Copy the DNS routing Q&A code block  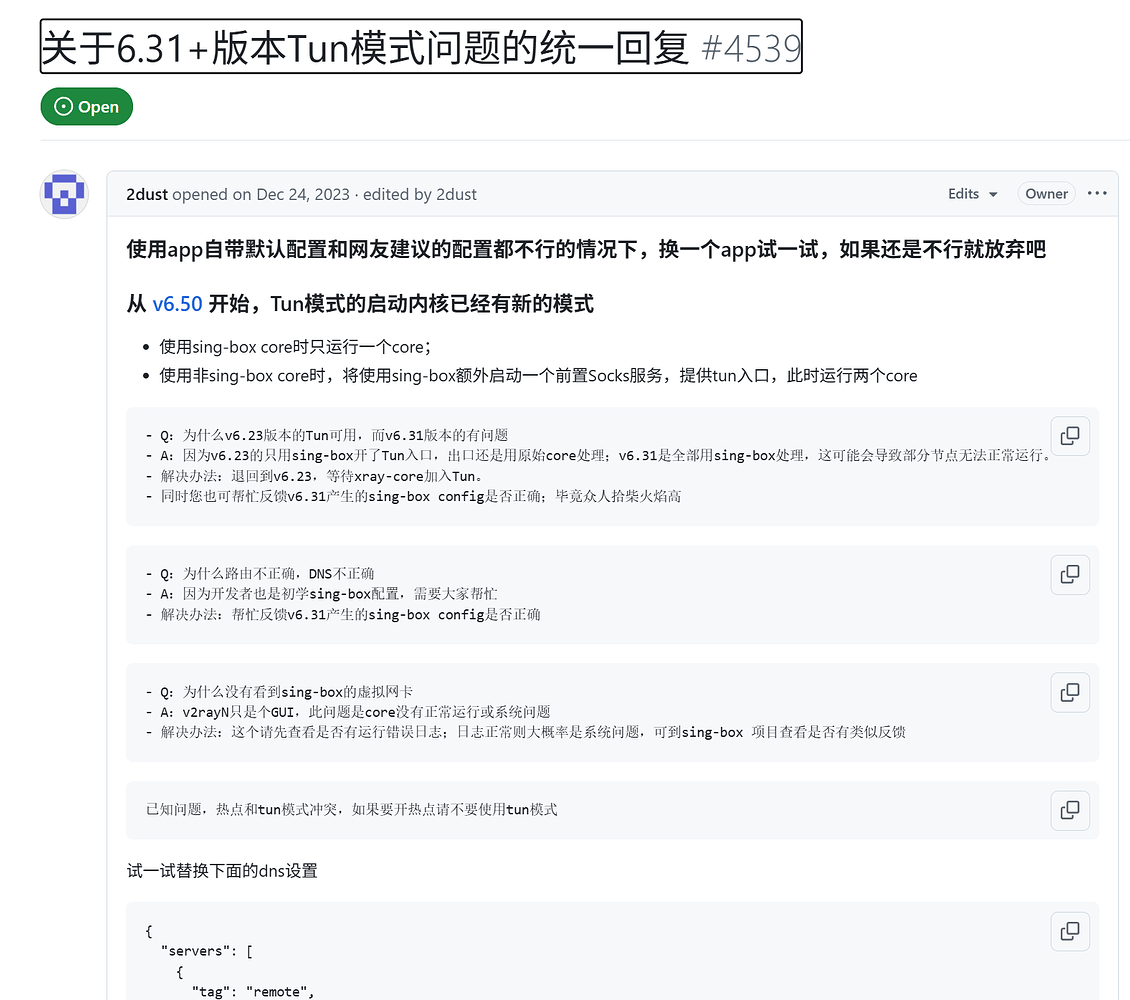[x=1069, y=574]
